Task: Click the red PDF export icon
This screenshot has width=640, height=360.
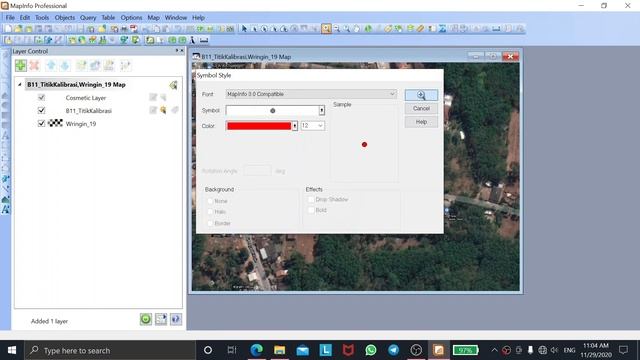Action: [133, 29]
